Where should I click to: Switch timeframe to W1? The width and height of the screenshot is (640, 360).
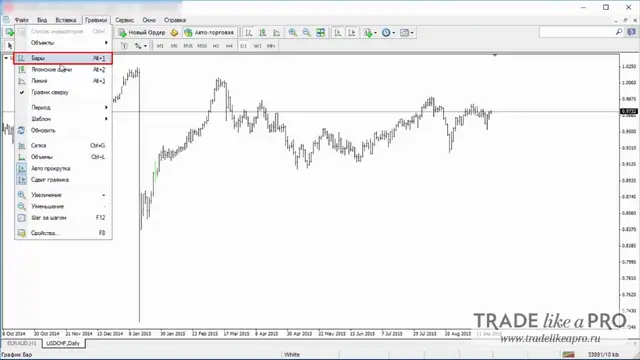coord(258,46)
